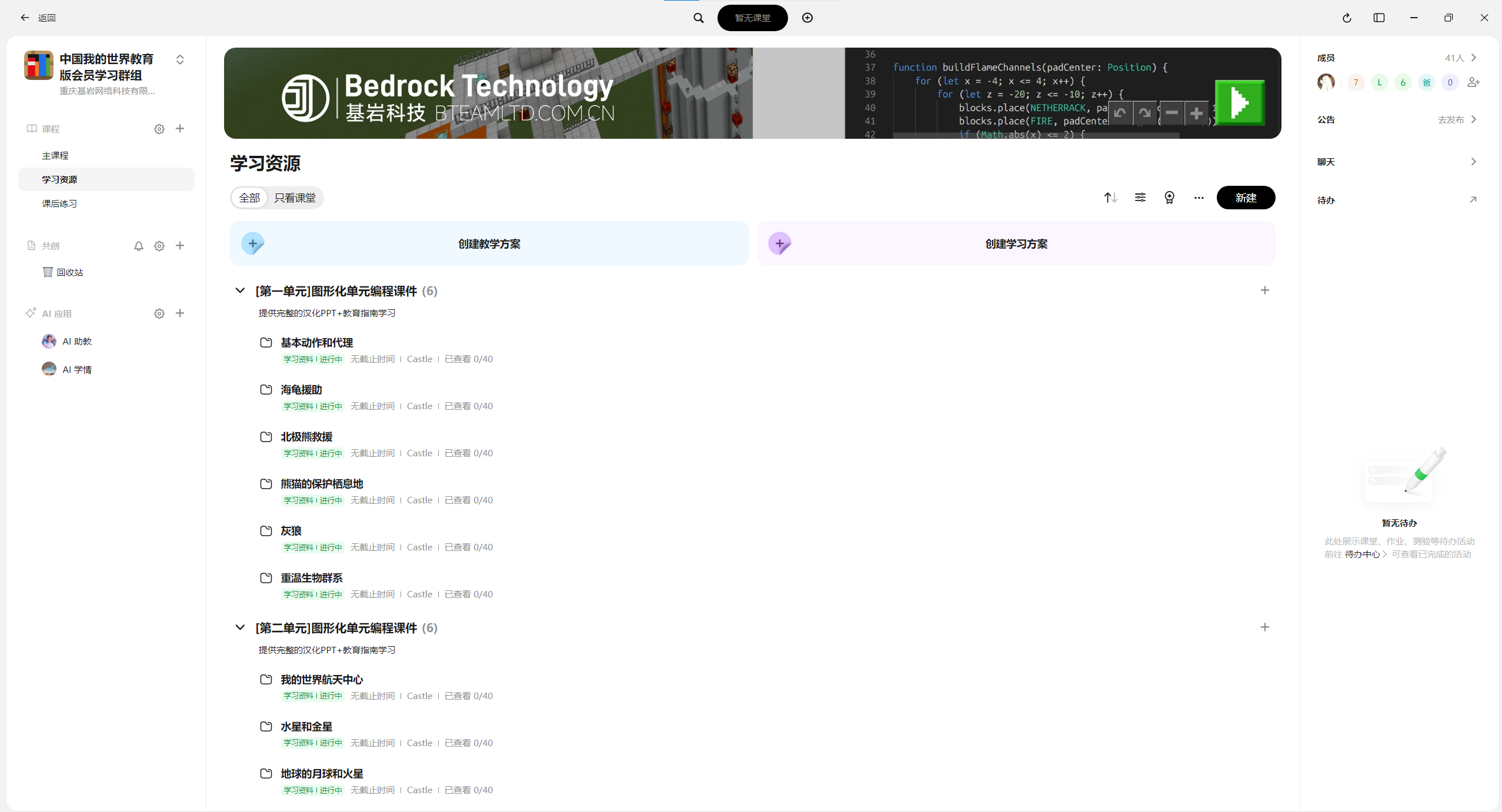Click the member avatar labeled 爸
Viewport: 1502px width, 812px height.
click(1426, 82)
